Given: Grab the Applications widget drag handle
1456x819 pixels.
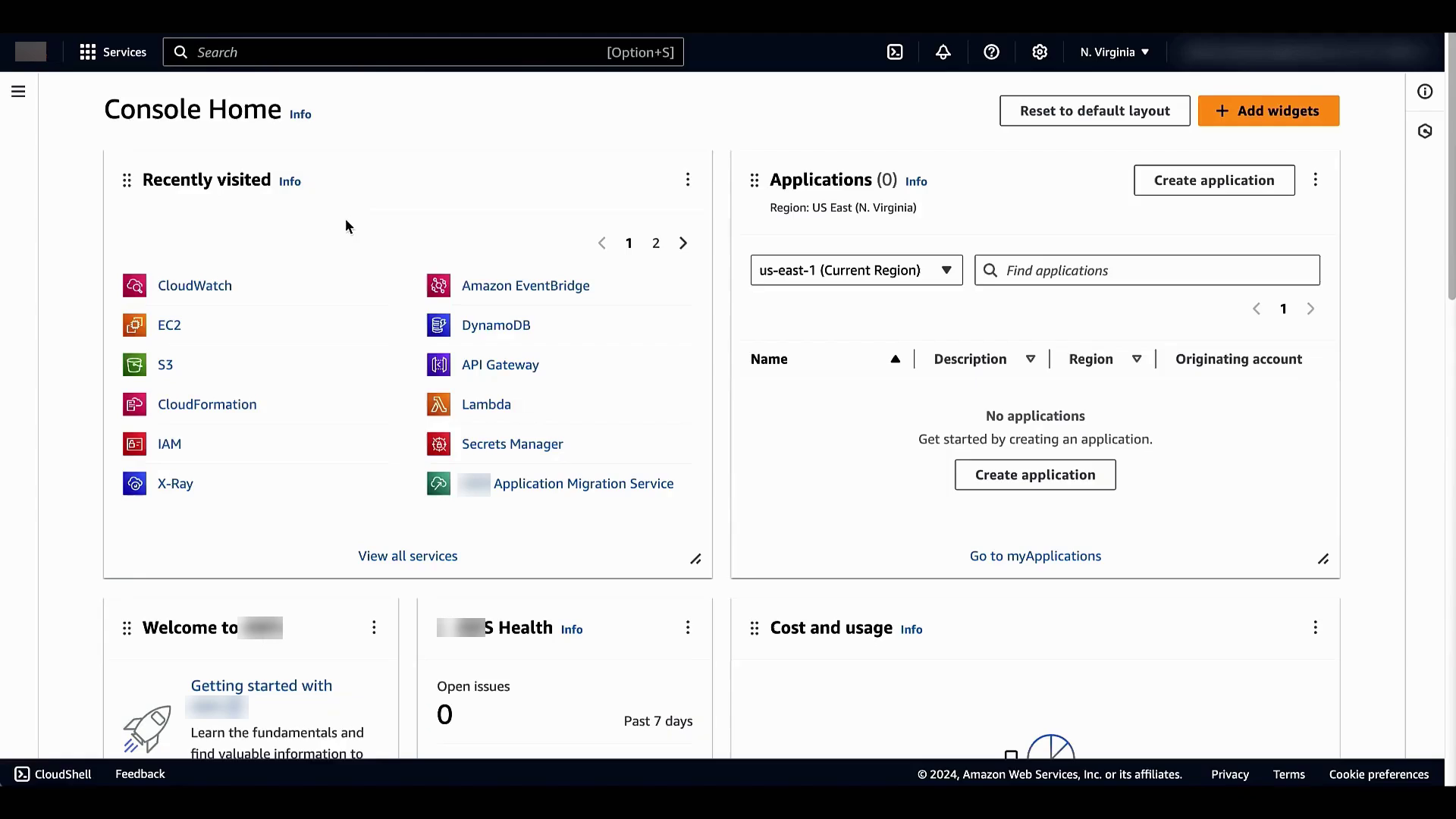Looking at the screenshot, I should [x=754, y=180].
